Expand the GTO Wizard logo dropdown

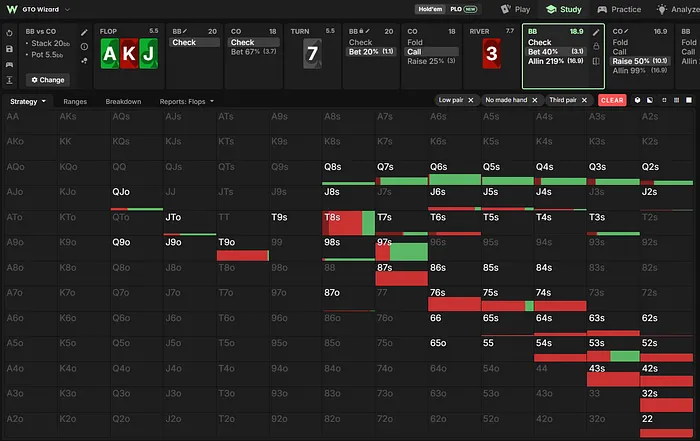click(67, 9)
